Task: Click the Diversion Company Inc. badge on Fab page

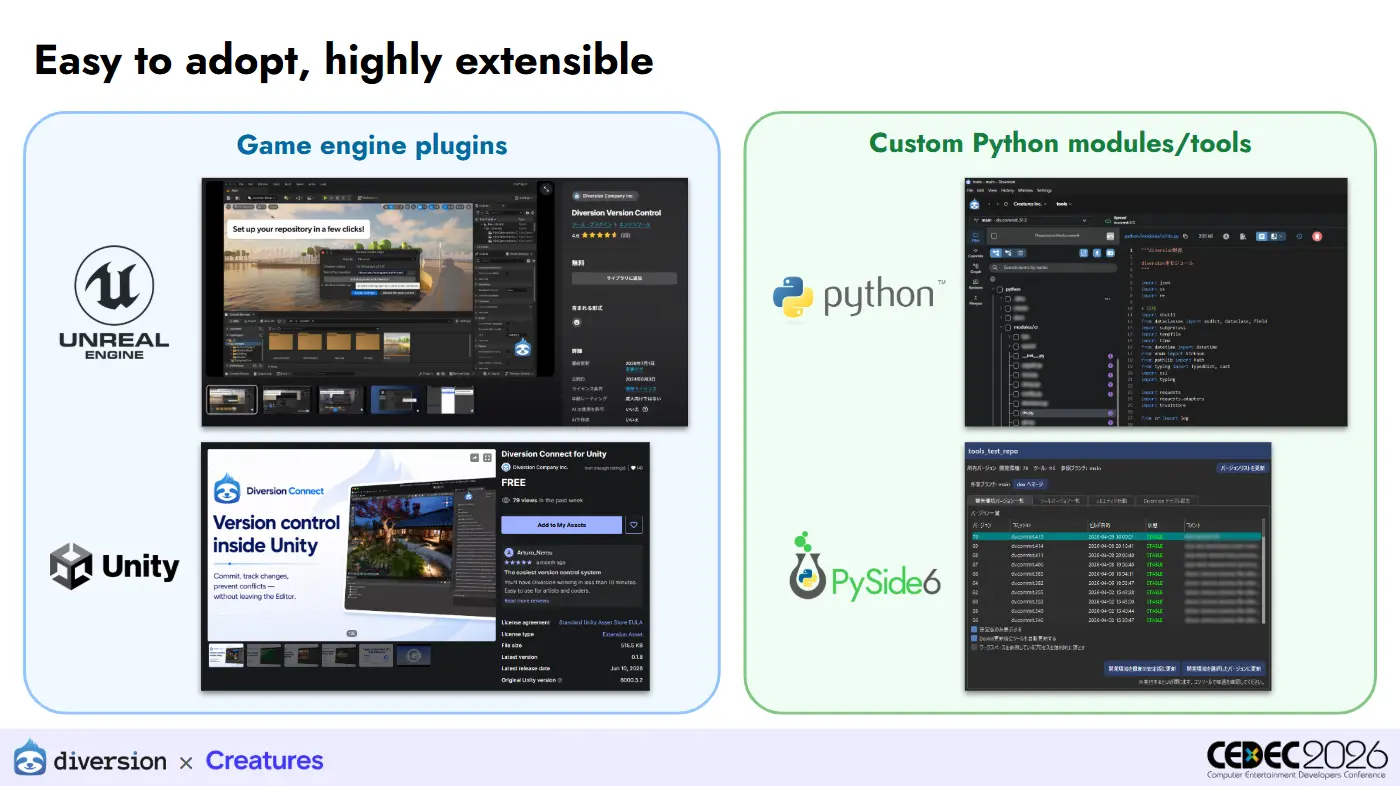Action: (x=605, y=196)
